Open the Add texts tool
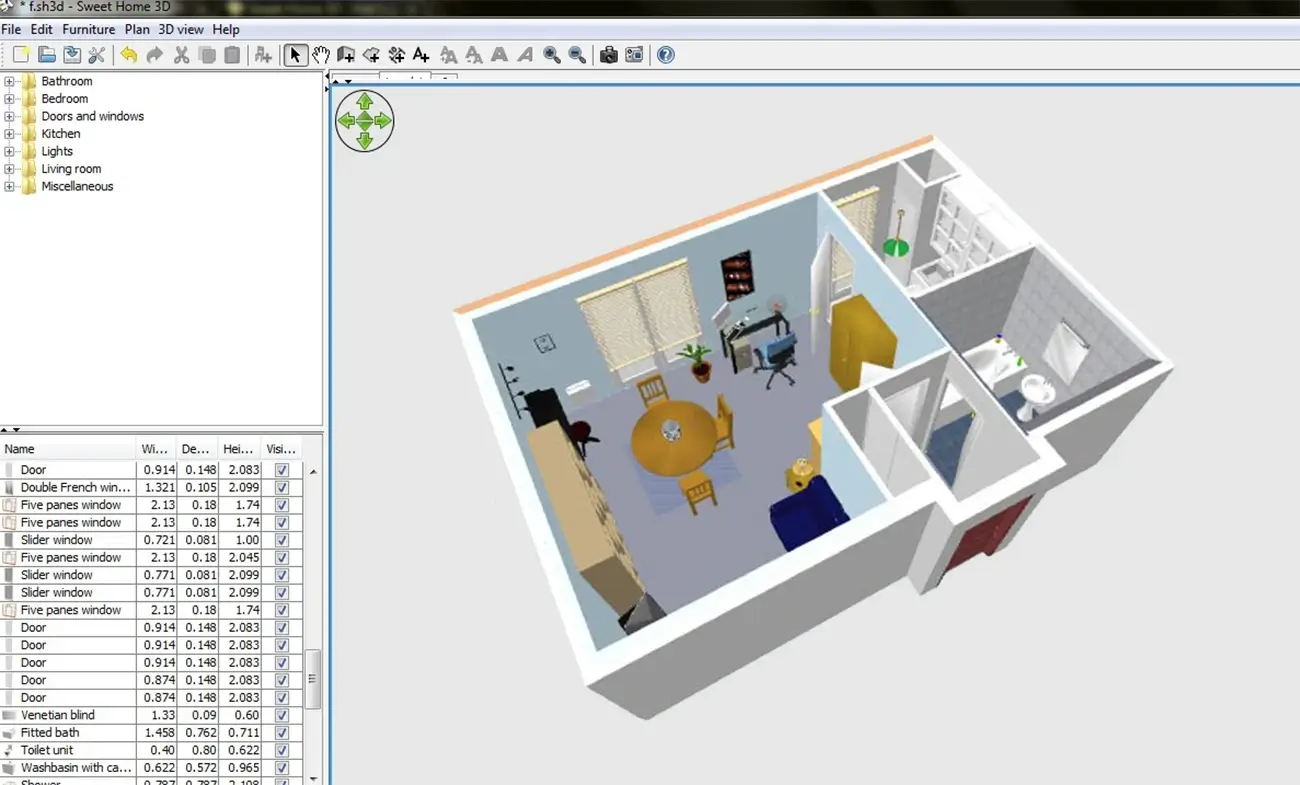The image size is (1300, 785). [420, 55]
